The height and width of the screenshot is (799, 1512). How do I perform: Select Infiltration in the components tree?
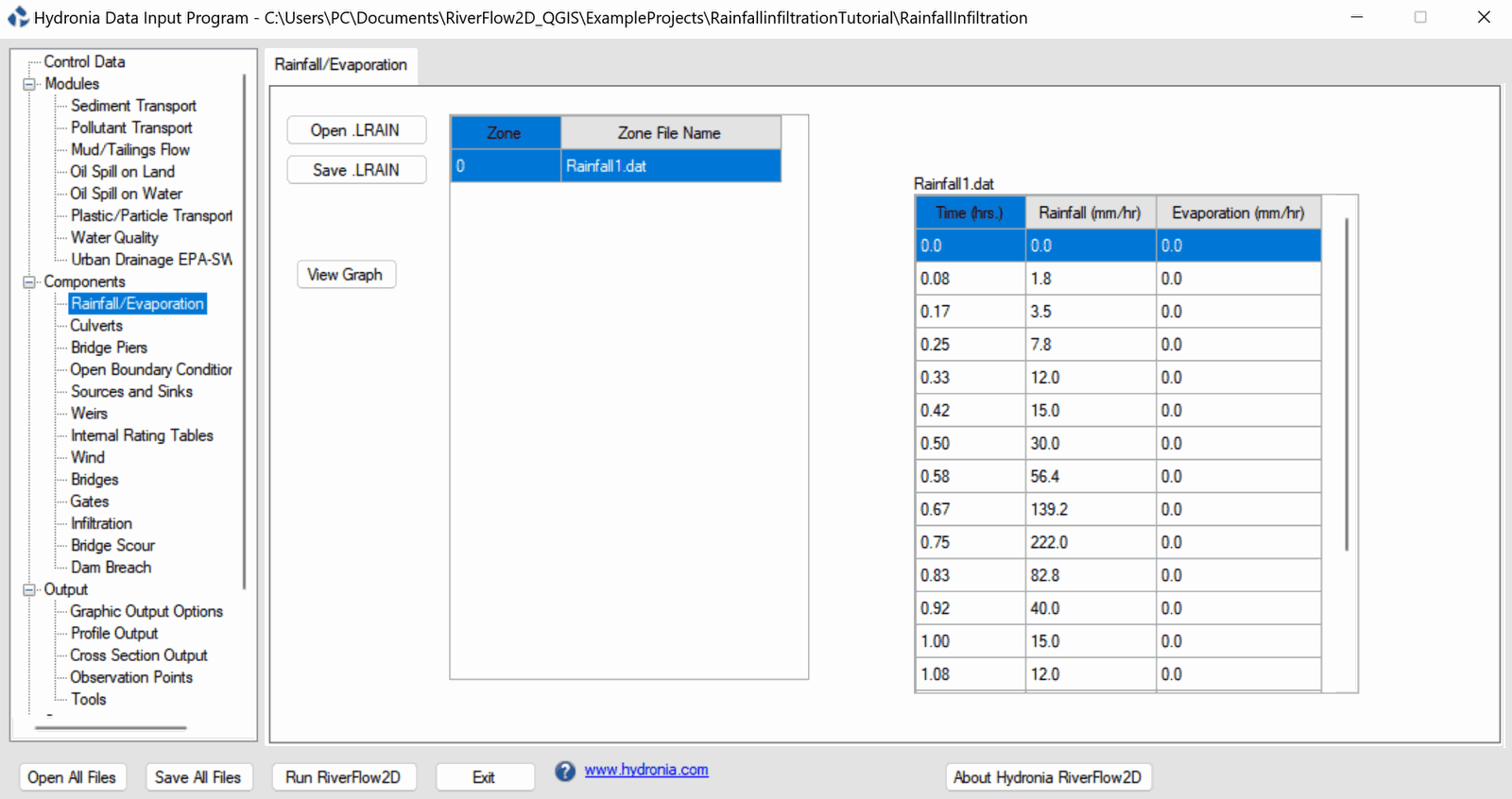[x=101, y=523]
